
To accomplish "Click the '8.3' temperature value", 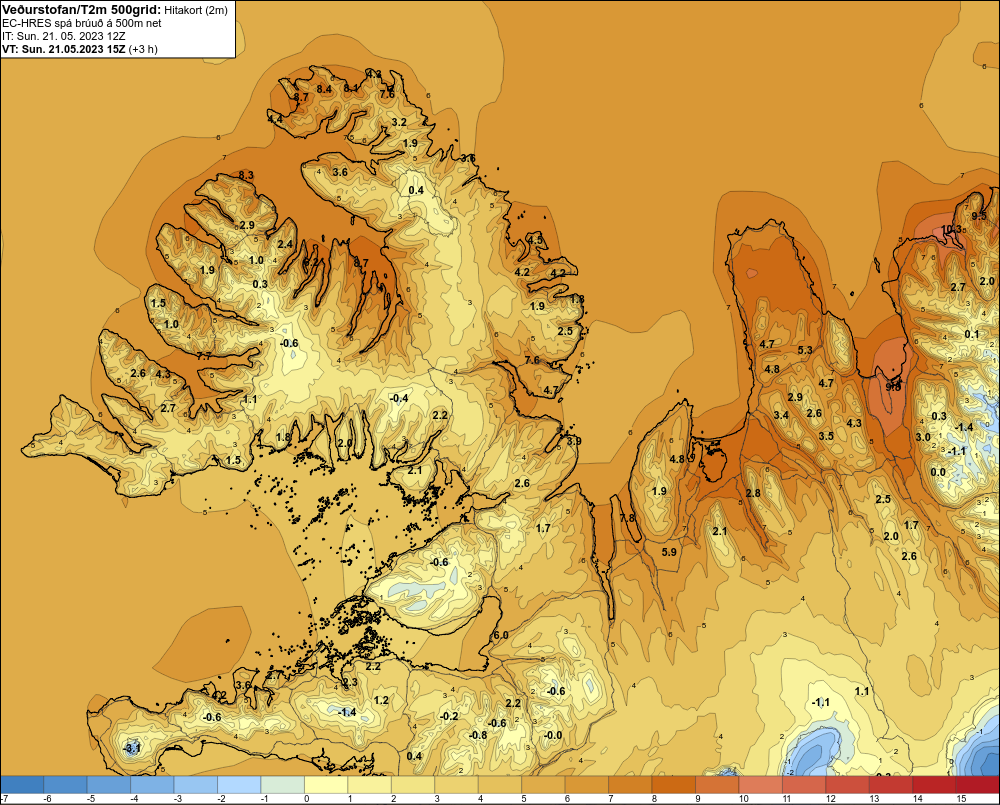I will pos(246,175).
